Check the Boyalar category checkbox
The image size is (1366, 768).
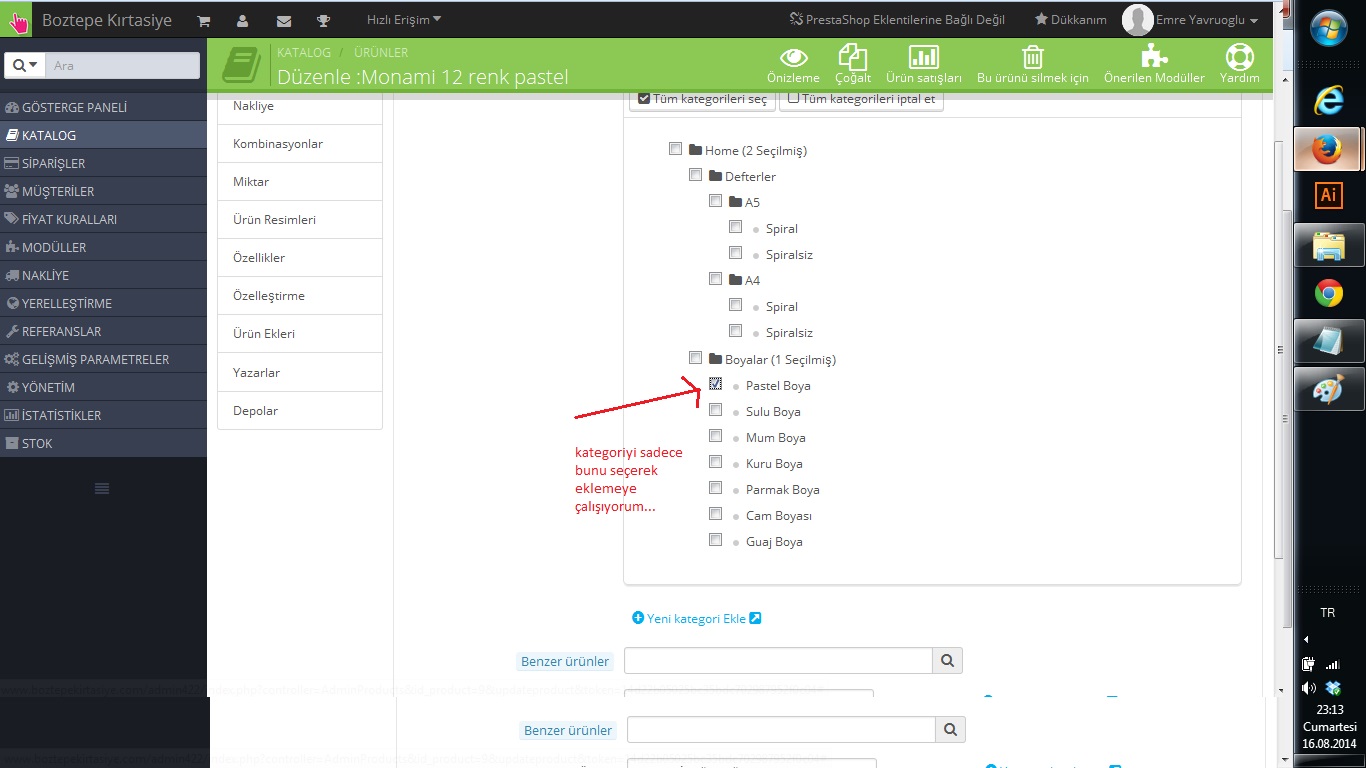point(695,358)
